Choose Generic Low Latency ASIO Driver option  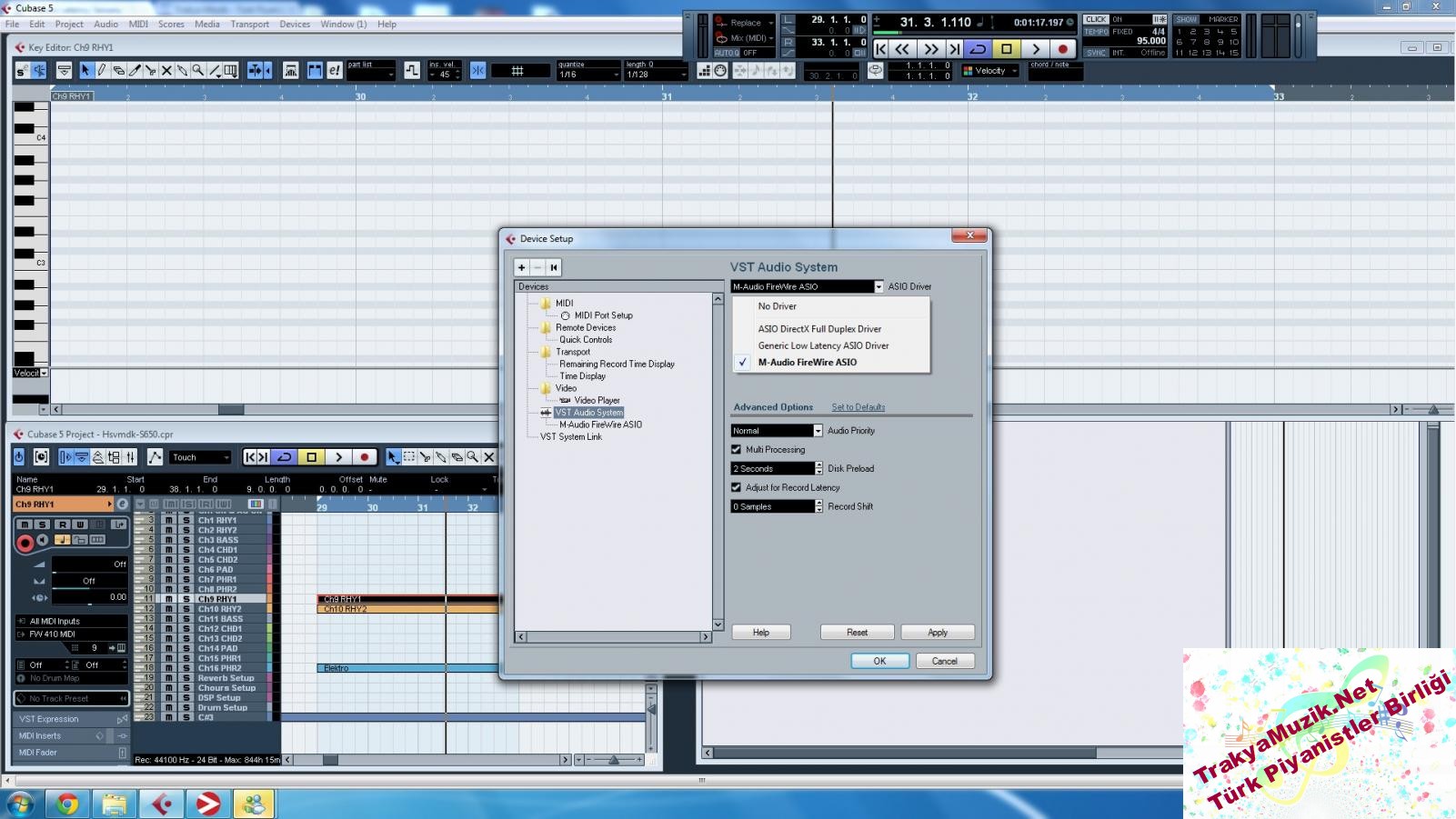[823, 345]
